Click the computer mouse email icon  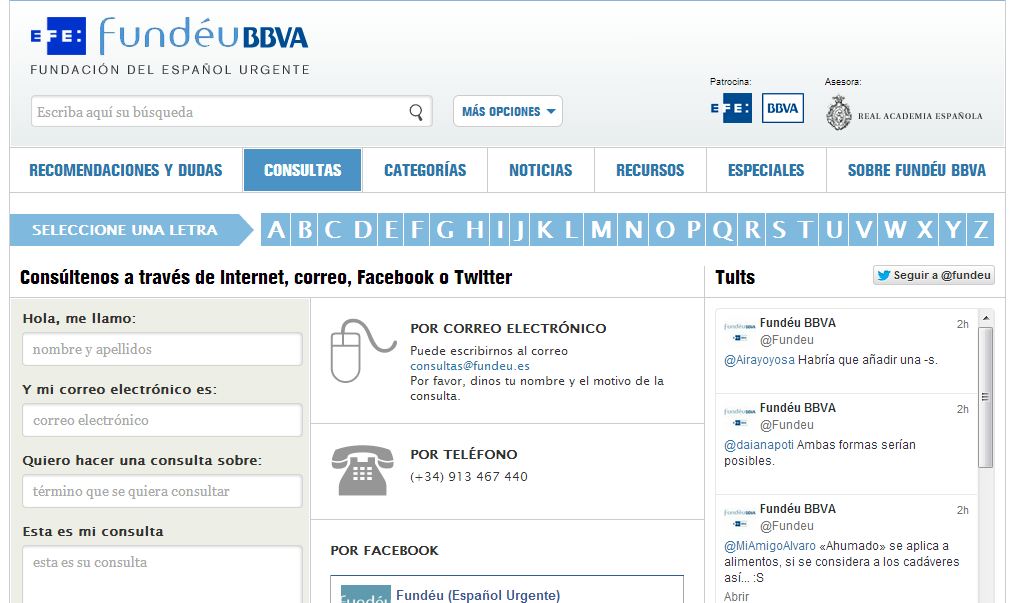[x=363, y=351]
